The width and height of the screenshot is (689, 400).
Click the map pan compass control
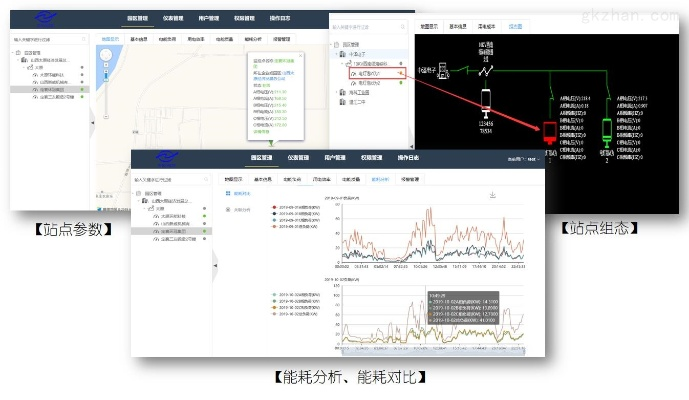click(x=107, y=57)
